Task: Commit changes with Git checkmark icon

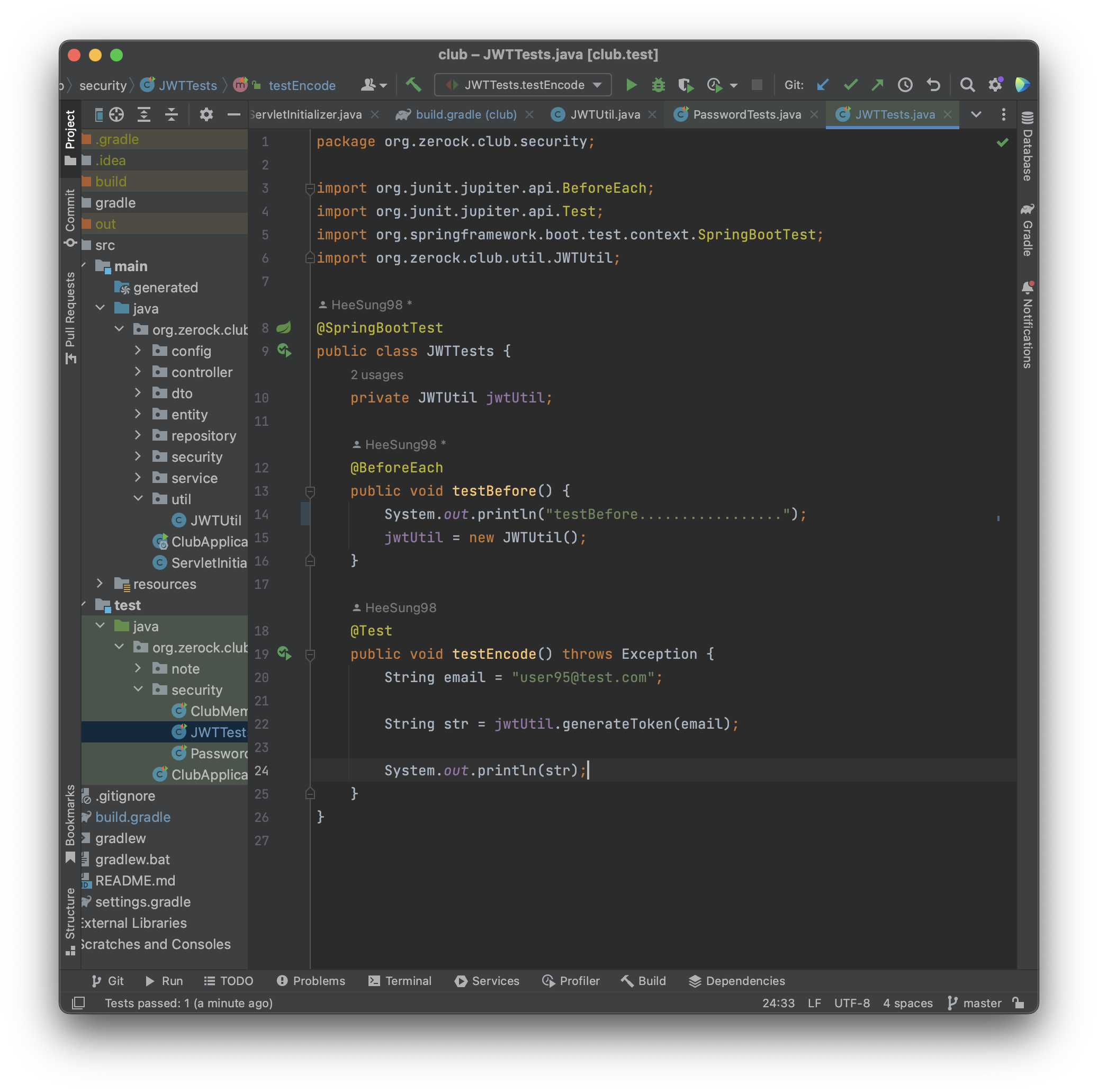Action: tap(850, 85)
